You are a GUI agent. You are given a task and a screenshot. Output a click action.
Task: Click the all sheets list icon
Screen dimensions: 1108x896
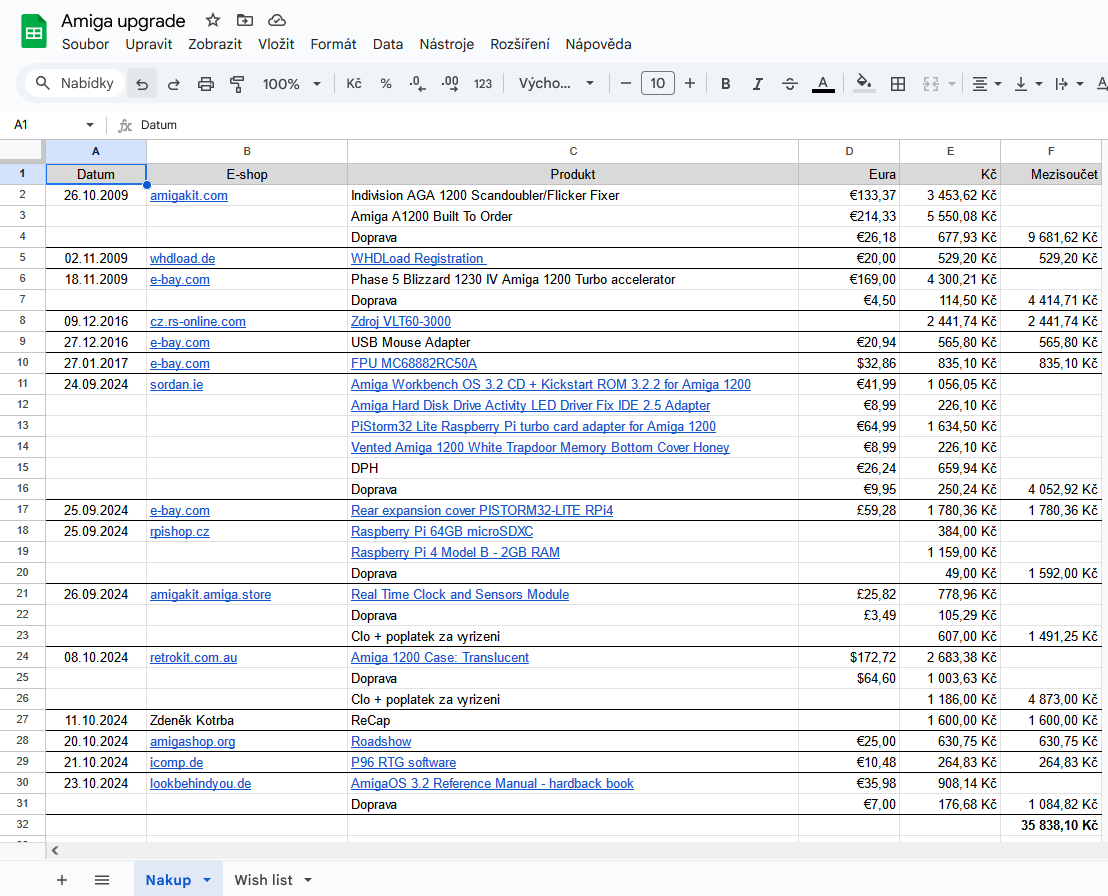[102, 880]
